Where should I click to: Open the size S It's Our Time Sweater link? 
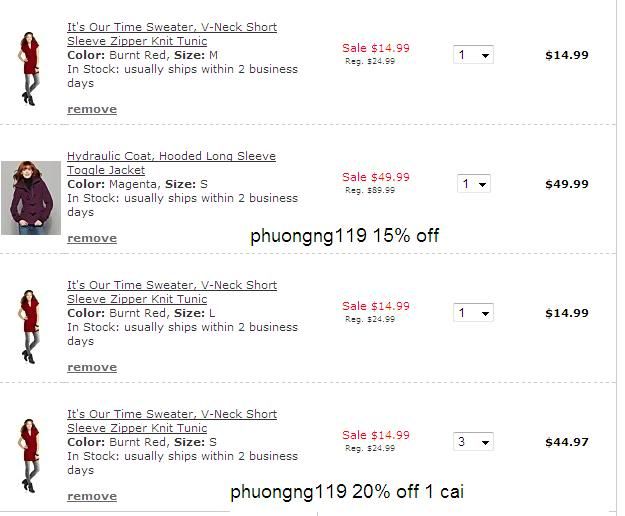click(x=171, y=421)
